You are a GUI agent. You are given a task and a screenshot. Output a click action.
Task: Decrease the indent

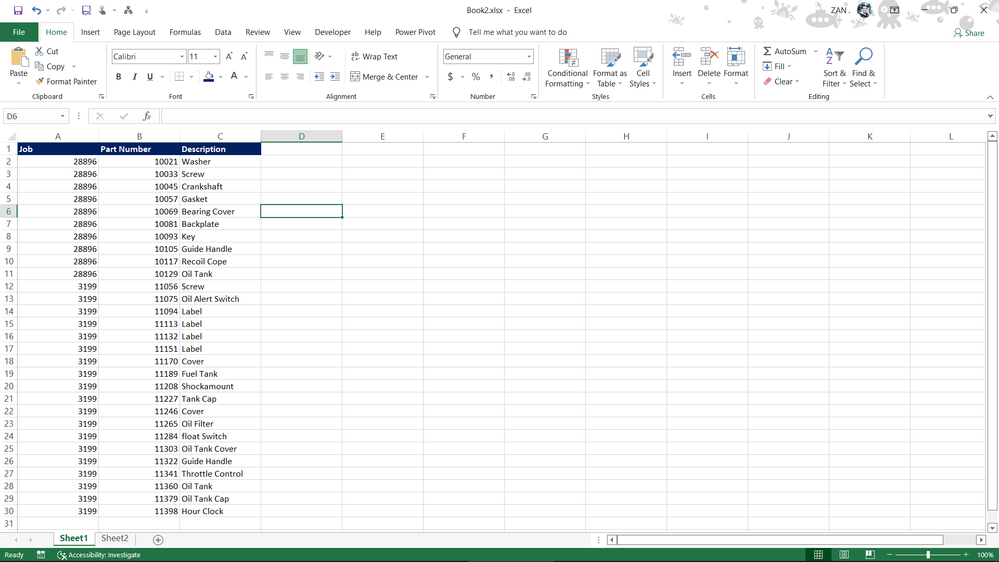click(x=319, y=76)
